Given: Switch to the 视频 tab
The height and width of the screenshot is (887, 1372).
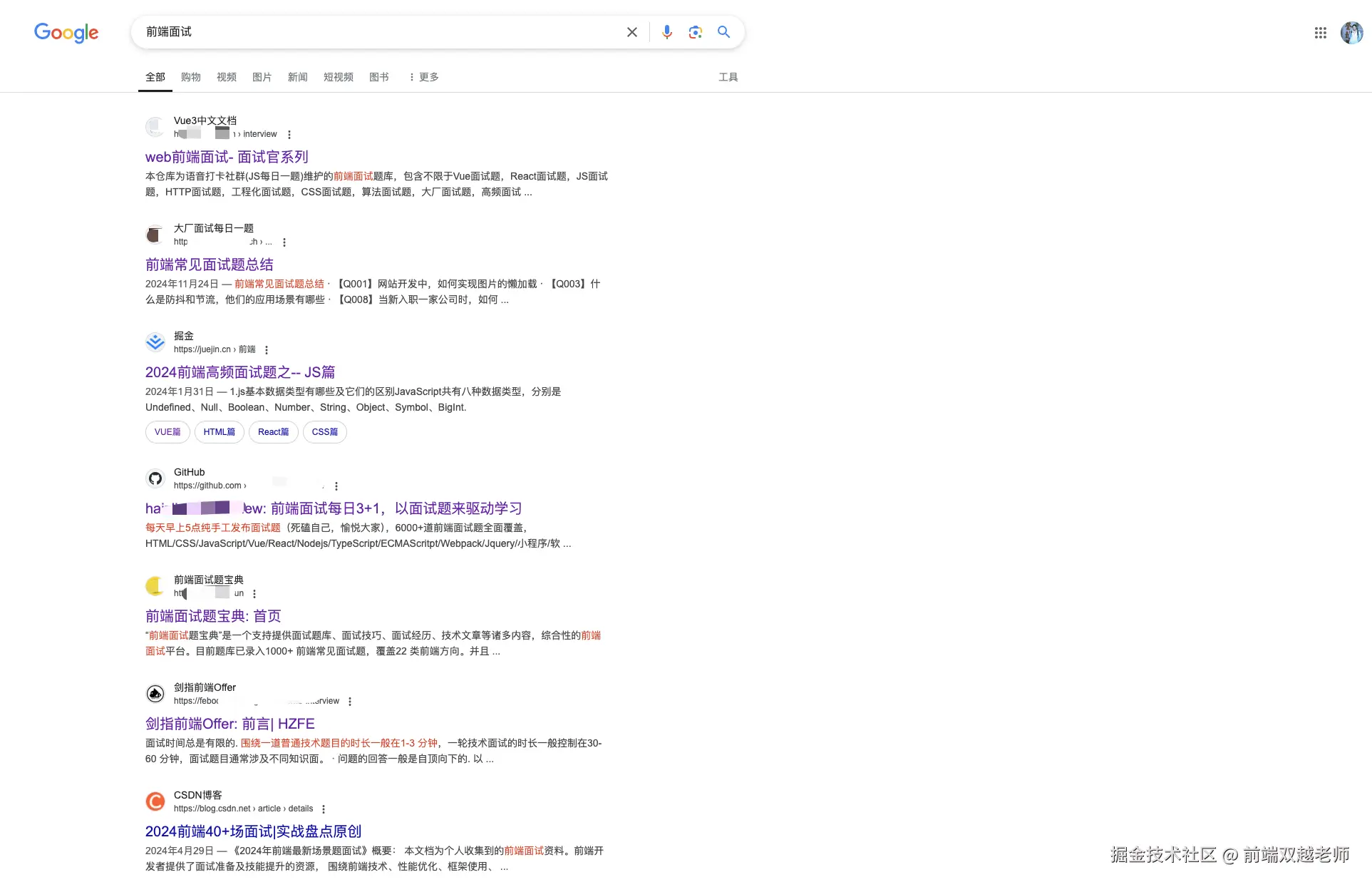Looking at the screenshot, I should (x=226, y=76).
